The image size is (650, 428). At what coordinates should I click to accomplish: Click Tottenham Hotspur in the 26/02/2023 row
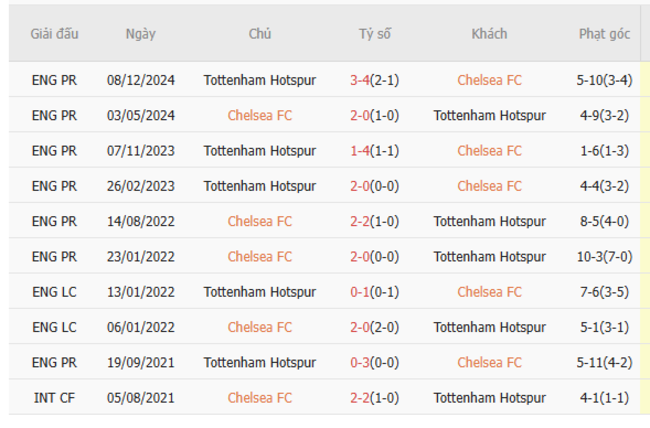(260, 186)
